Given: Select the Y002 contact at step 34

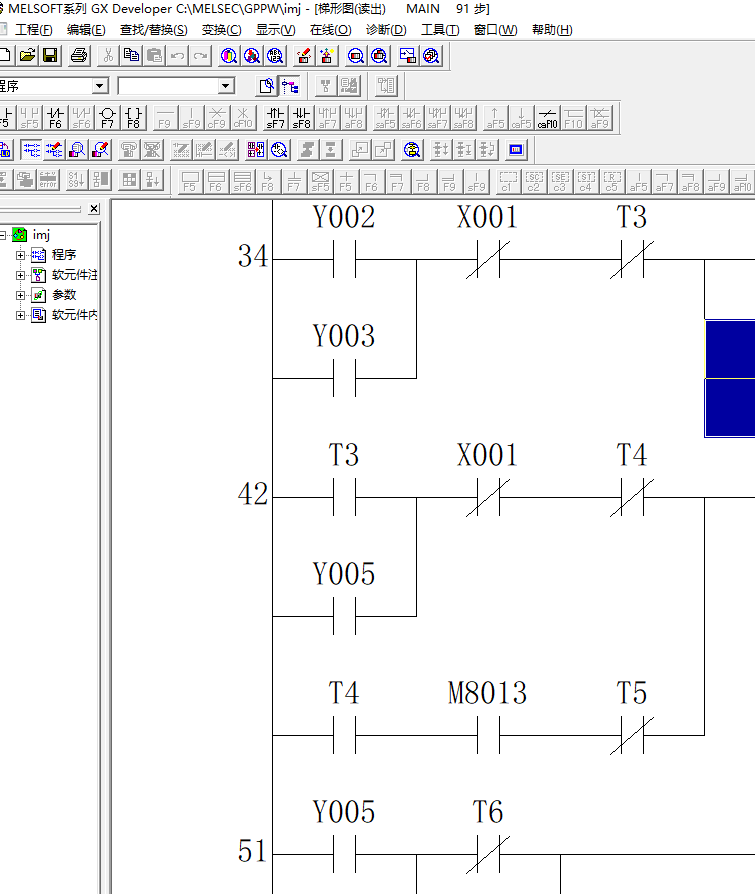Looking at the screenshot, I should [344, 259].
